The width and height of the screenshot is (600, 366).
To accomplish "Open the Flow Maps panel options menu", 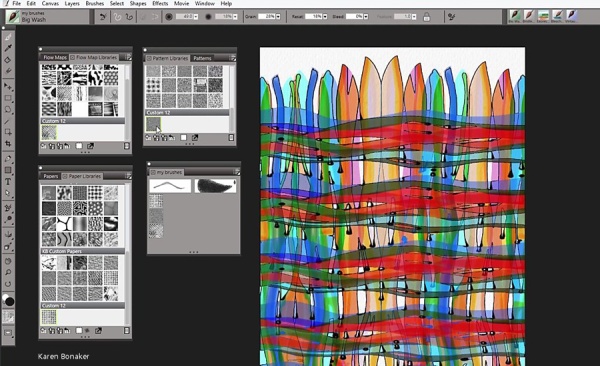I will click(129, 57).
